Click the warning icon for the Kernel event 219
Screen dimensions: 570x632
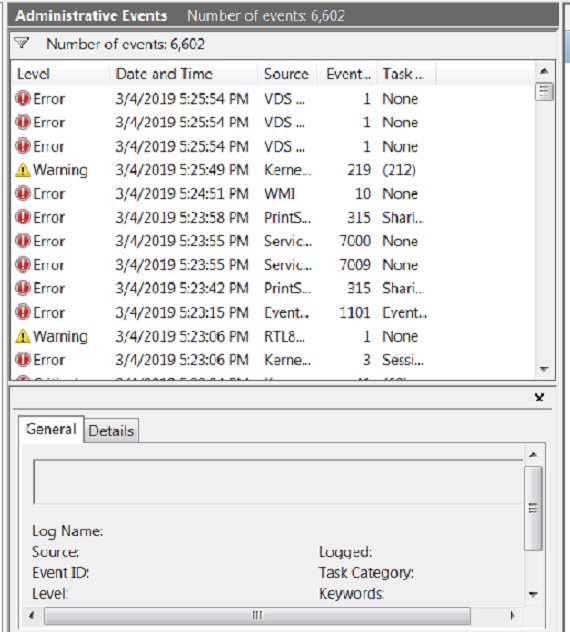(23, 170)
